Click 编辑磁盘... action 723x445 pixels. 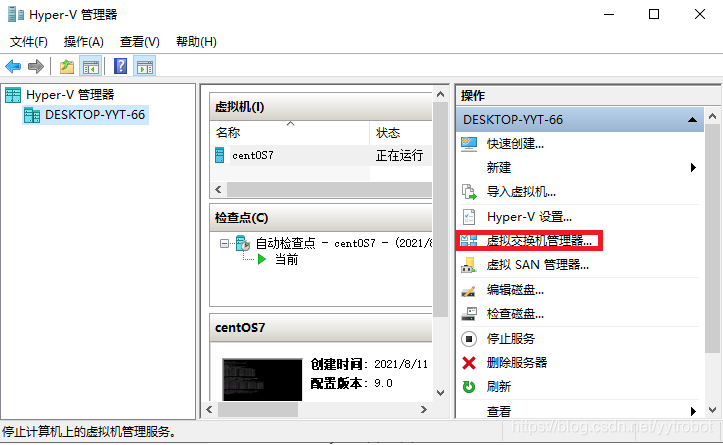(x=515, y=290)
